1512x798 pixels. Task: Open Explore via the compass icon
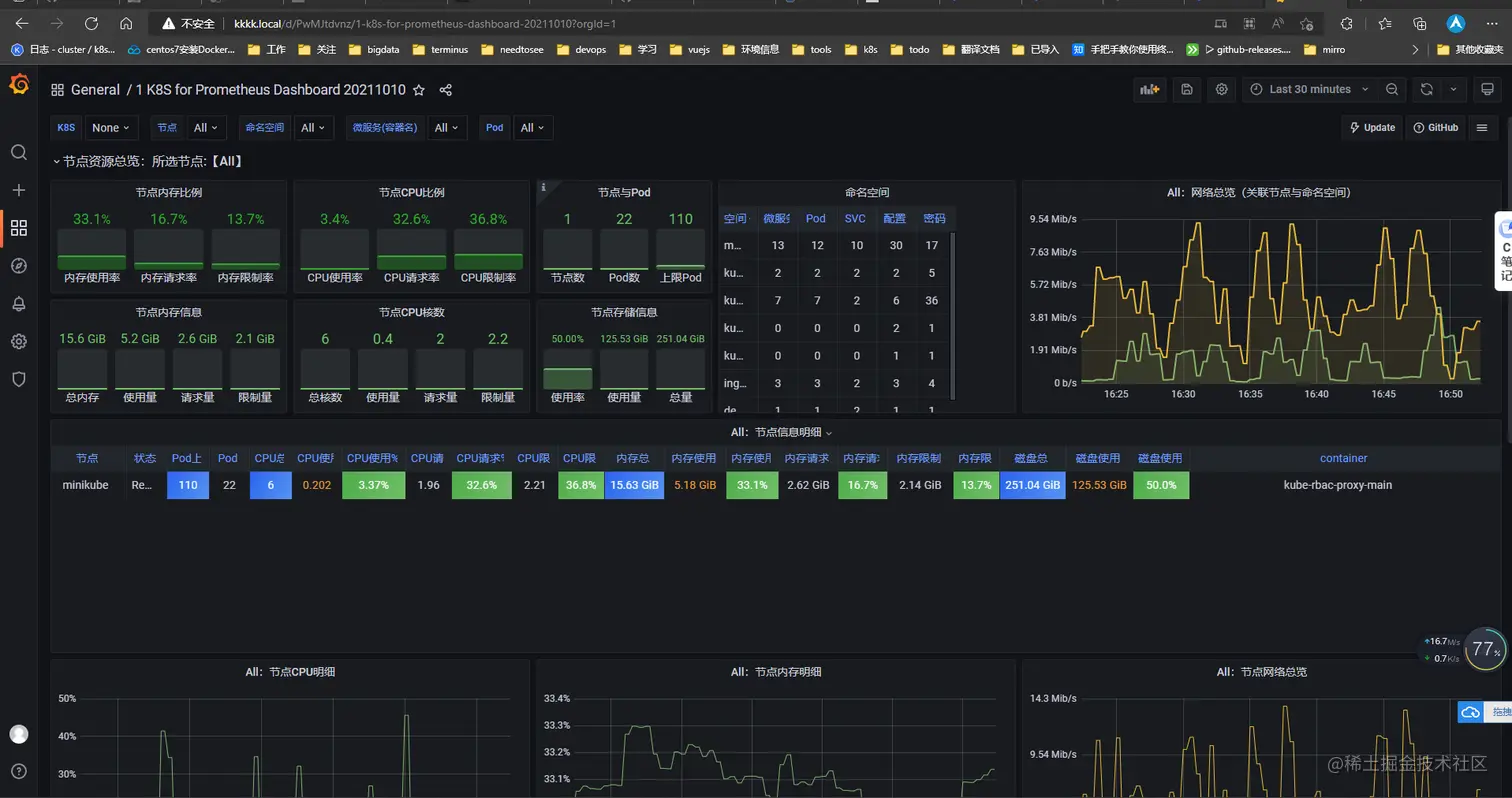(x=19, y=266)
